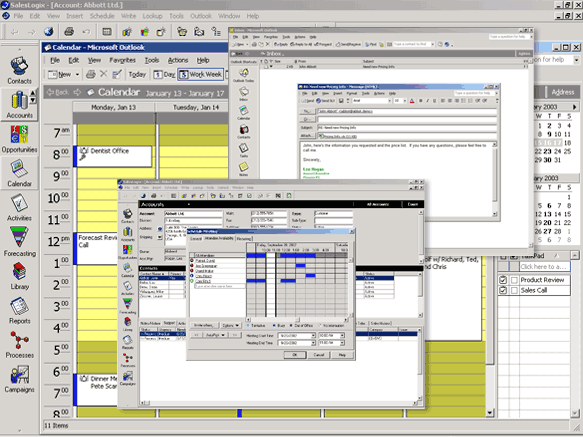Viewport: 583px width, 437px height.
Task: Click OK in the Schedule Meeting dialog
Action: [294, 355]
